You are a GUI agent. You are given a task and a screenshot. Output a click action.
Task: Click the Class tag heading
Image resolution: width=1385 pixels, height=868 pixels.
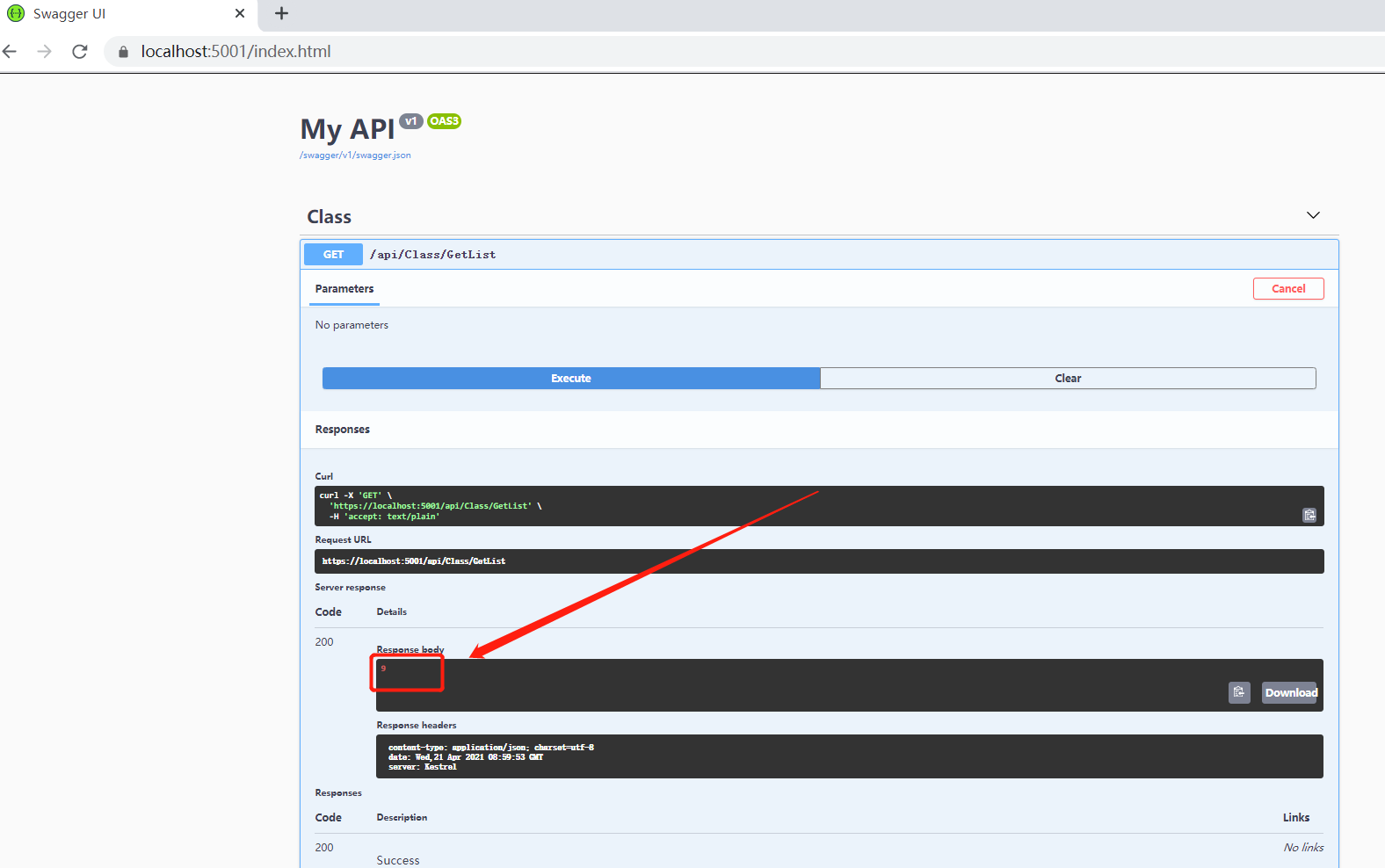coord(329,217)
